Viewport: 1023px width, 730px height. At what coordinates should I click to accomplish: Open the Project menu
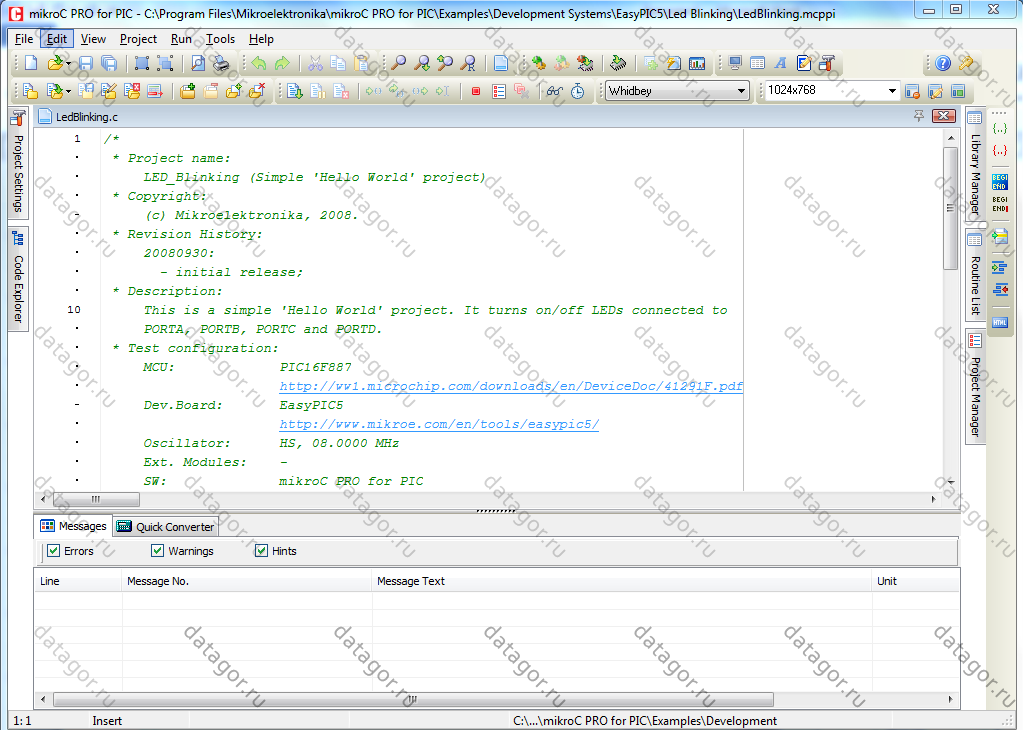click(138, 39)
